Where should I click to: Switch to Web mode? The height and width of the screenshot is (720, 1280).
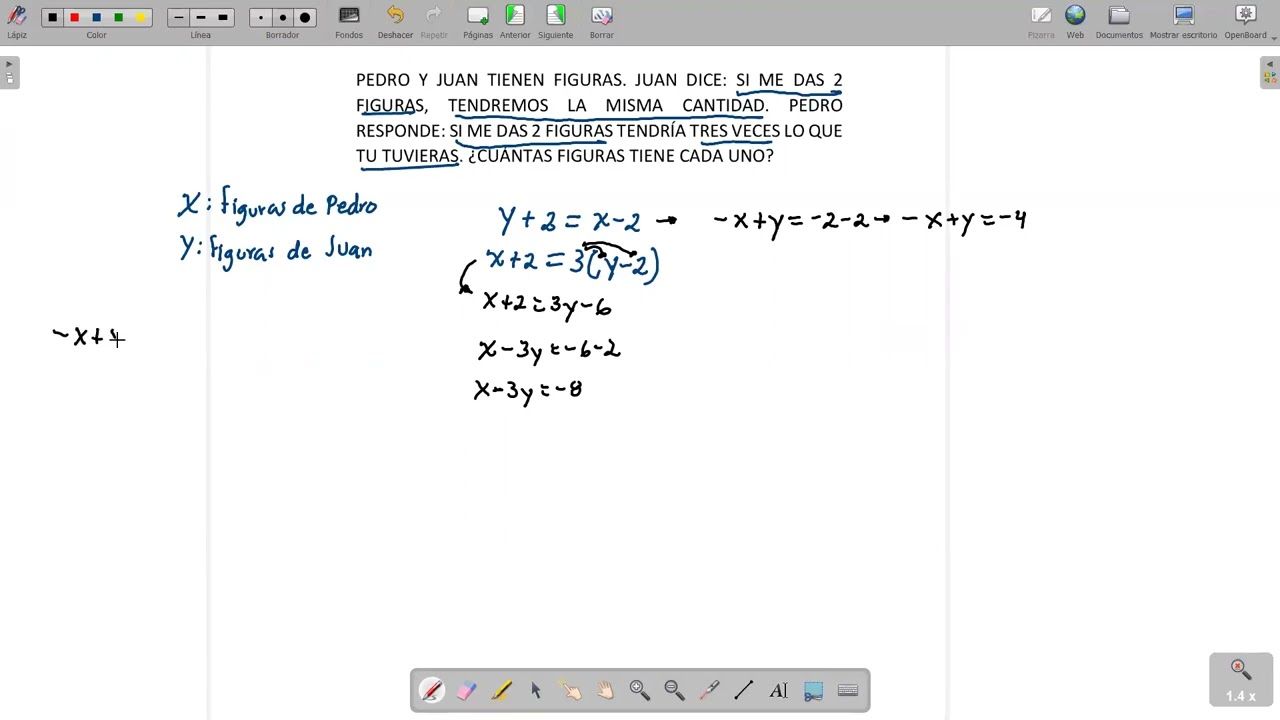point(1075,22)
